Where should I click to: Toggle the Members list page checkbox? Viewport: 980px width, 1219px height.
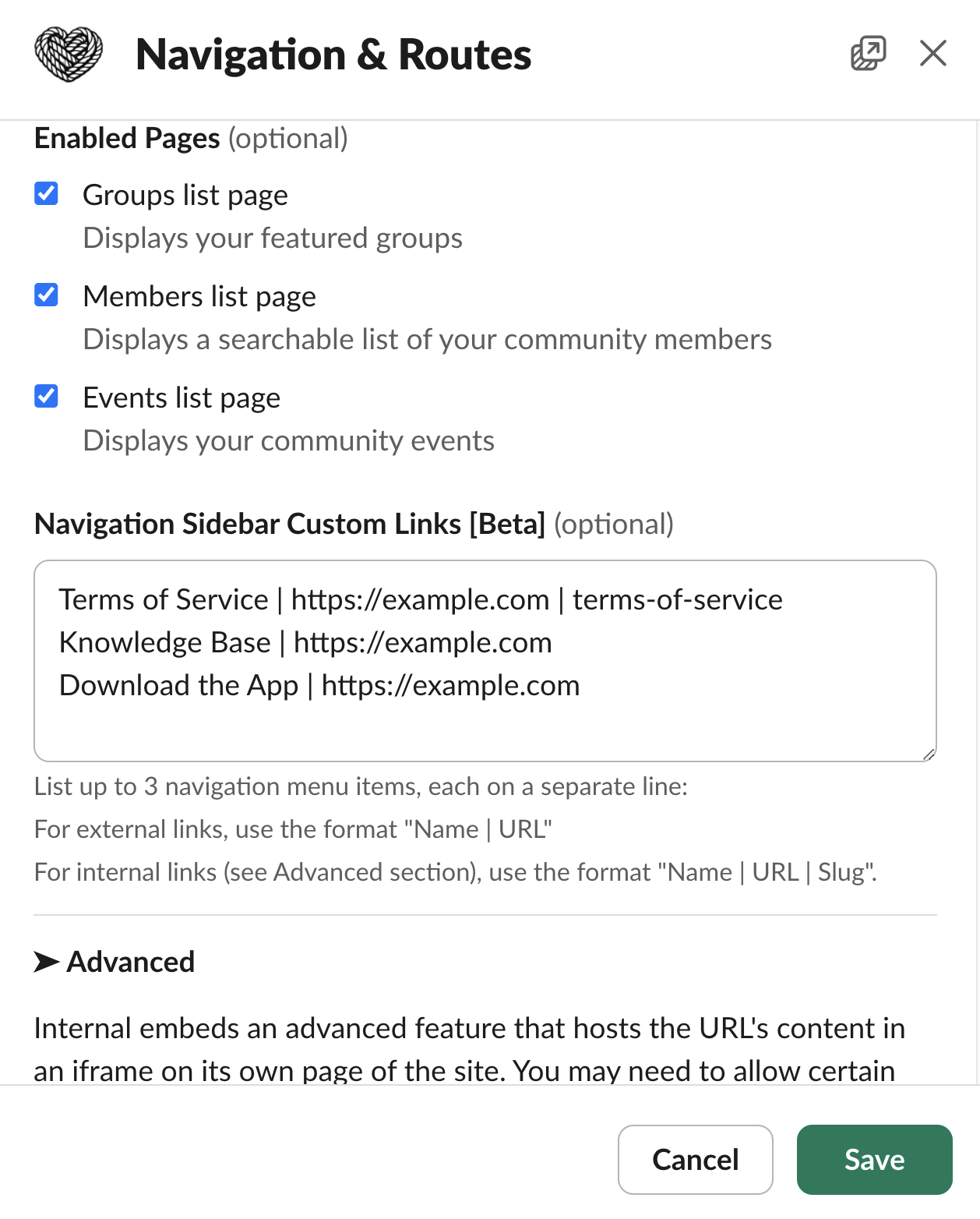point(47,295)
